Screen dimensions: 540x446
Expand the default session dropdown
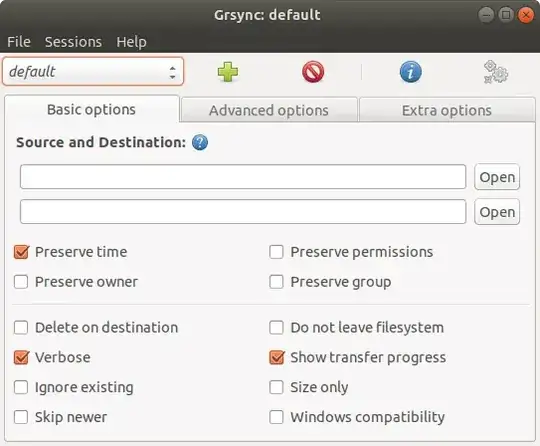93,72
